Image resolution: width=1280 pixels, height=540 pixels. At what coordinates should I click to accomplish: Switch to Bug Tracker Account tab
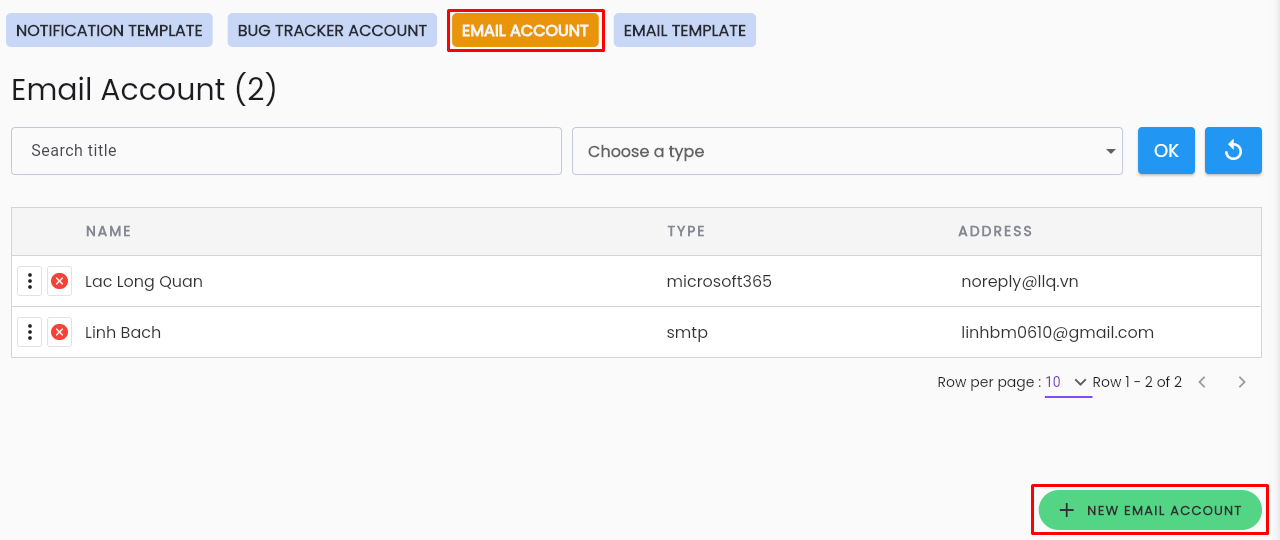click(332, 30)
